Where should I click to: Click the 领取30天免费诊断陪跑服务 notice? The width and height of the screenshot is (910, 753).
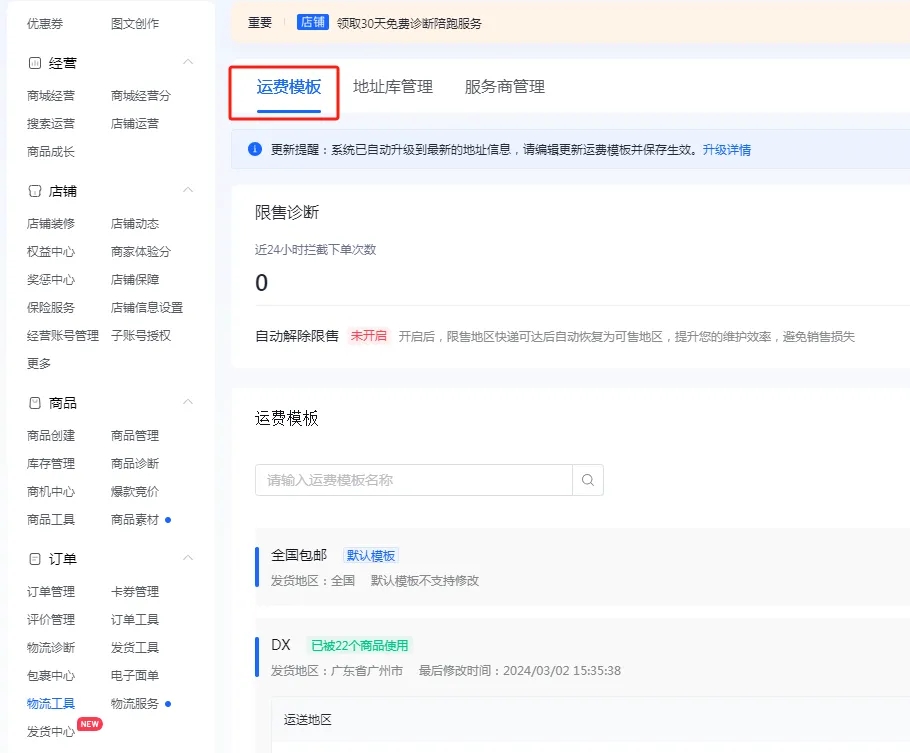pos(409,24)
